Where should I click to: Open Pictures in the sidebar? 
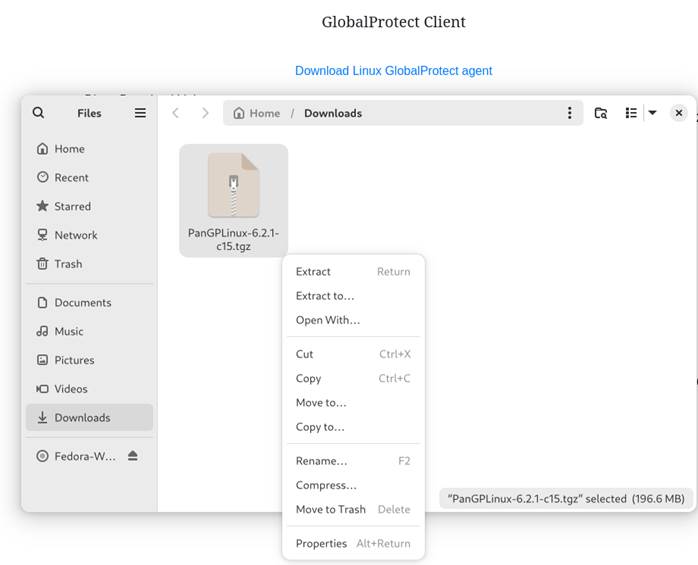(89, 360)
